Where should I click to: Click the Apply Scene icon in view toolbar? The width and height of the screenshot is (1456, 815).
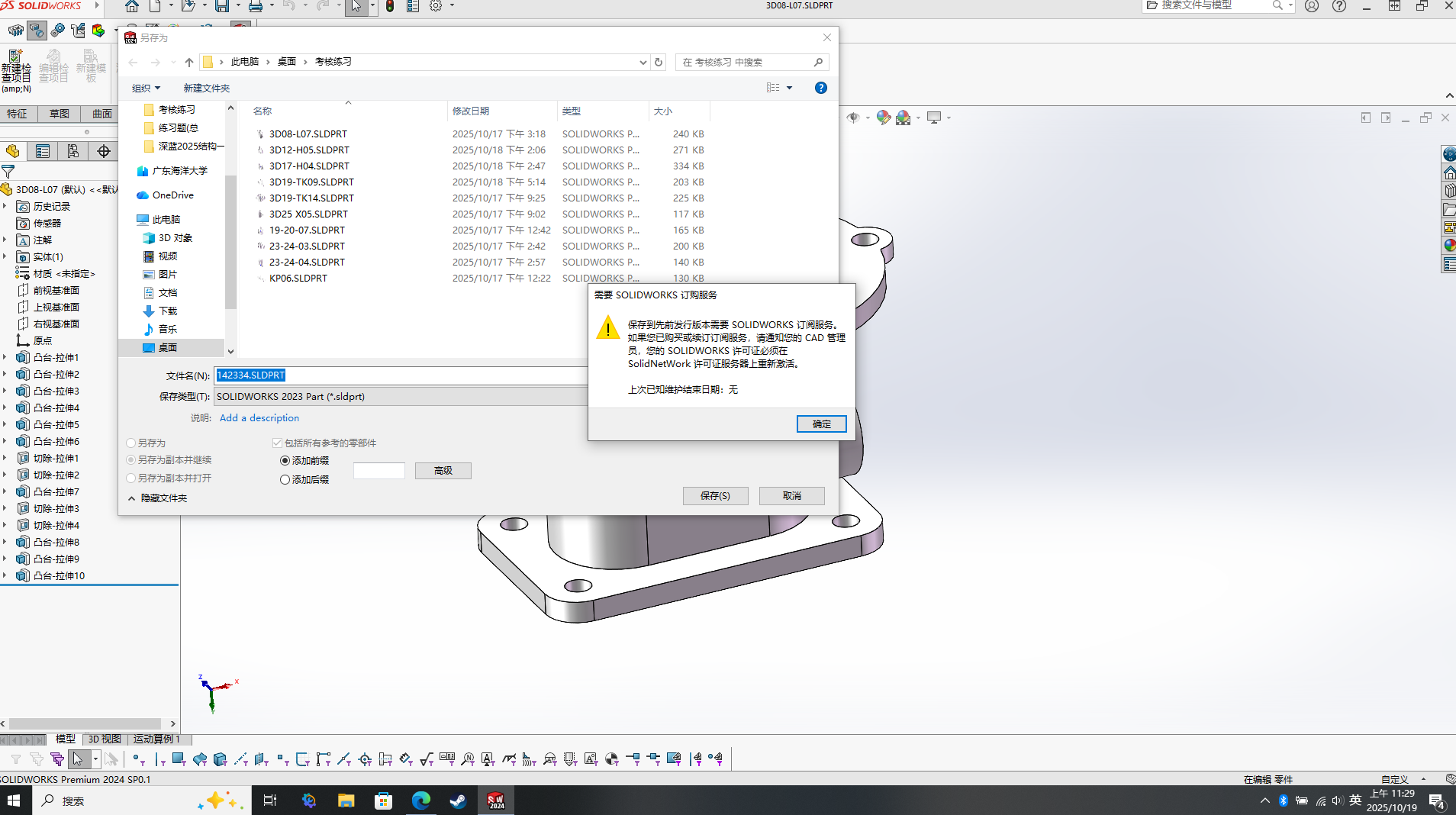point(904,118)
